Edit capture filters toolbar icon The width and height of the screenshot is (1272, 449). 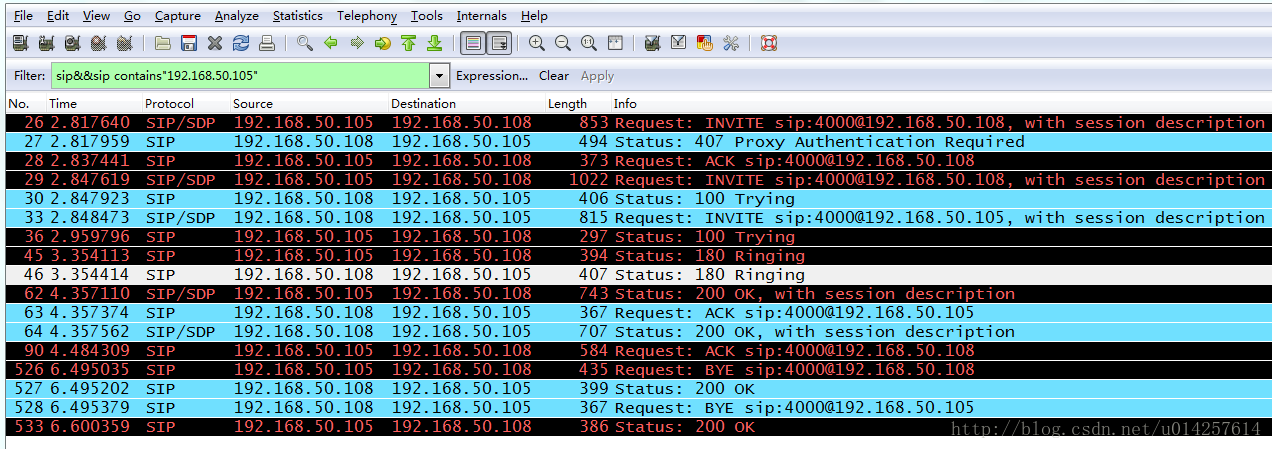pyautogui.click(x=653, y=43)
